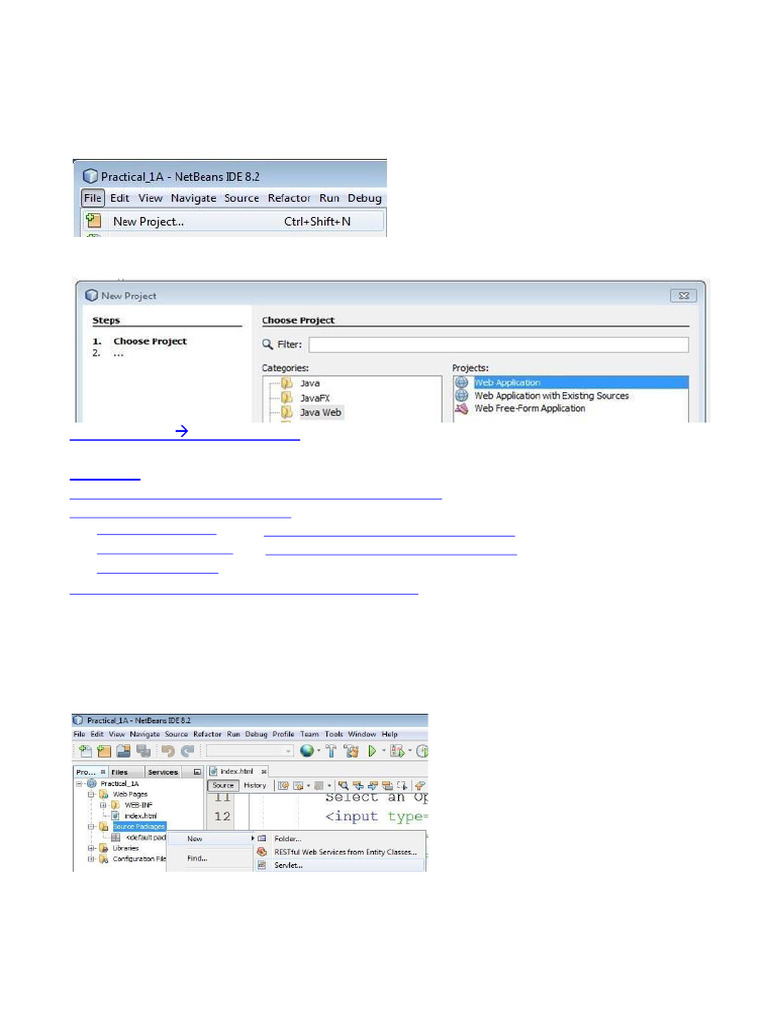768x1024 pixels.
Task: Click the Last Edit editor icon
Action: [x=283, y=785]
